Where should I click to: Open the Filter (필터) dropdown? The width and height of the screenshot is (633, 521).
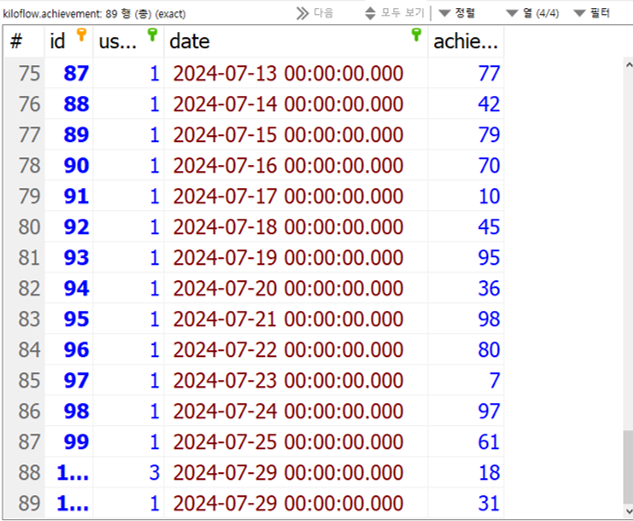(591, 13)
